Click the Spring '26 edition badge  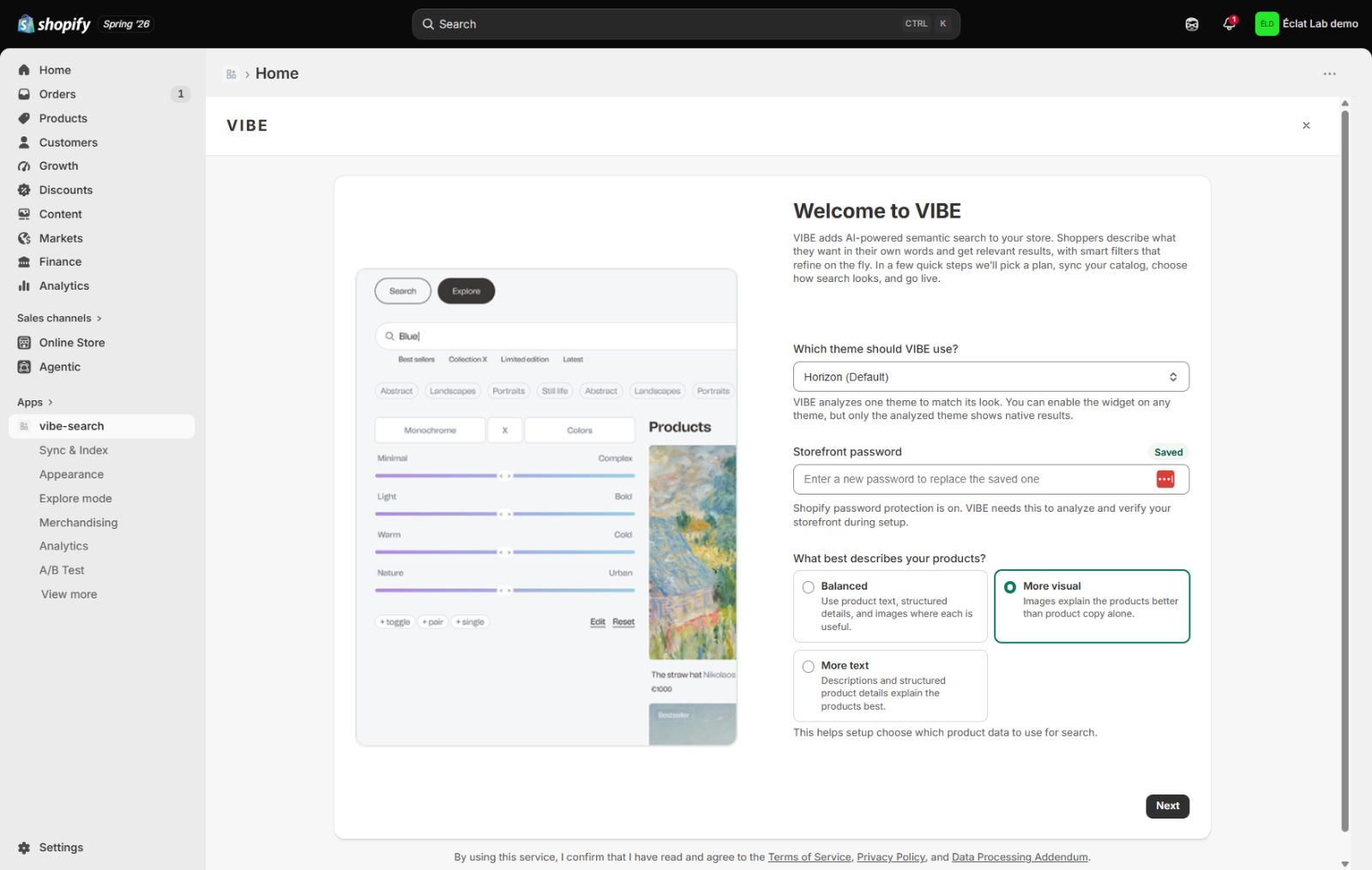point(126,24)
